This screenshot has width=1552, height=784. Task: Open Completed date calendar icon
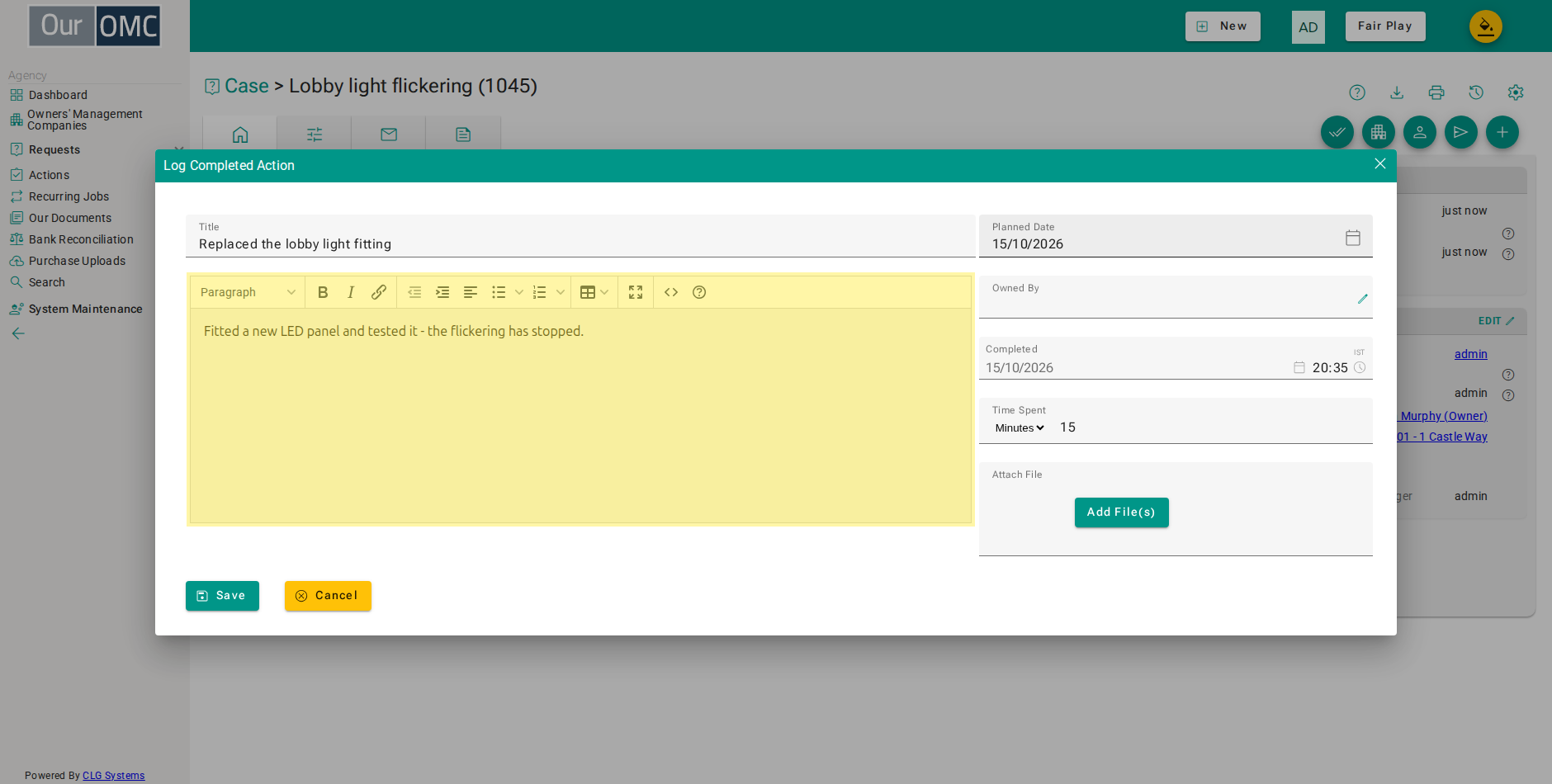tap(1299, 367)
